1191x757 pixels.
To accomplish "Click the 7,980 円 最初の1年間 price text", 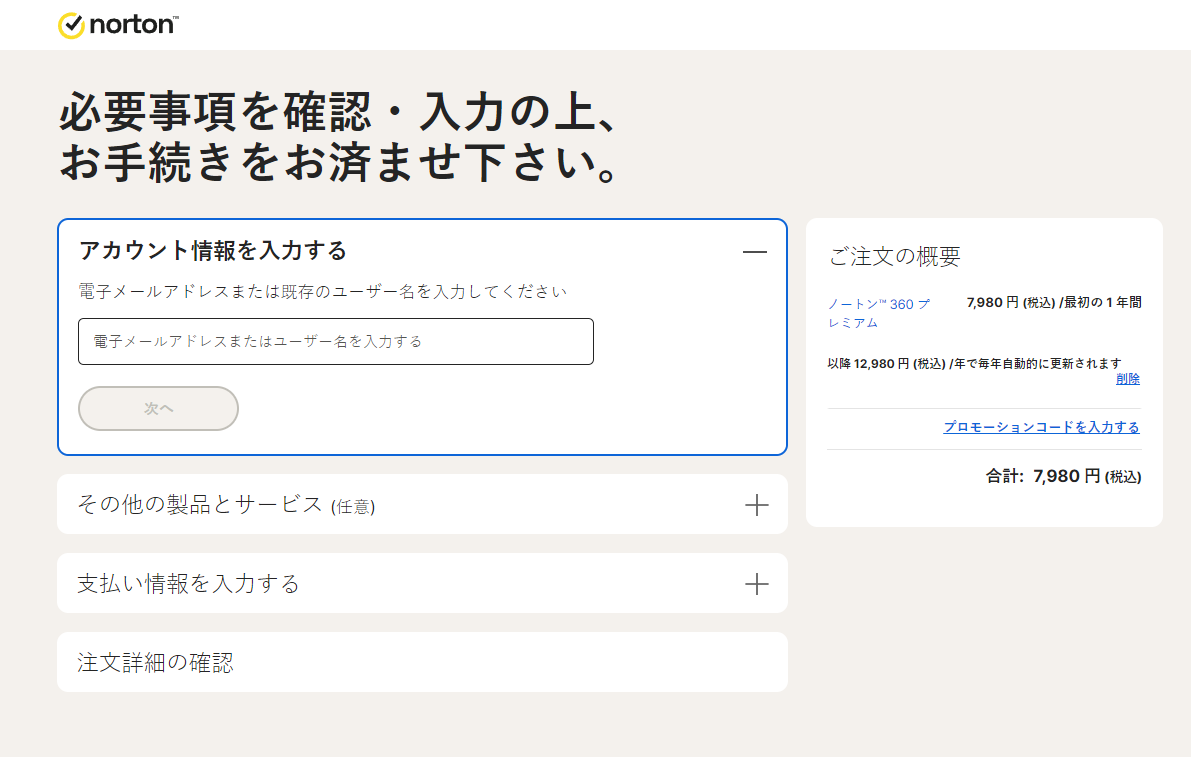I will click(x=1054, y=302).
